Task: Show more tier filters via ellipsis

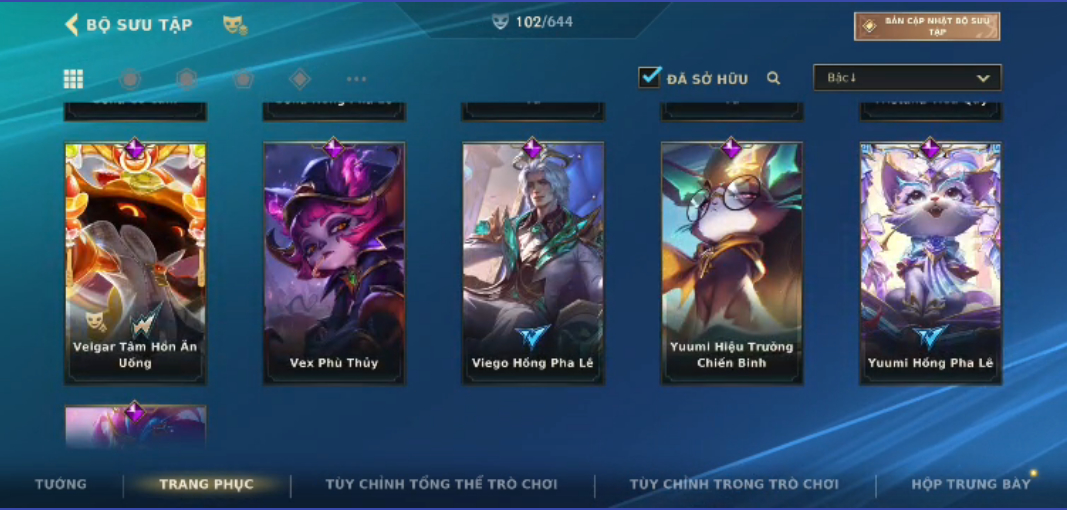Action: coord(357,79)
